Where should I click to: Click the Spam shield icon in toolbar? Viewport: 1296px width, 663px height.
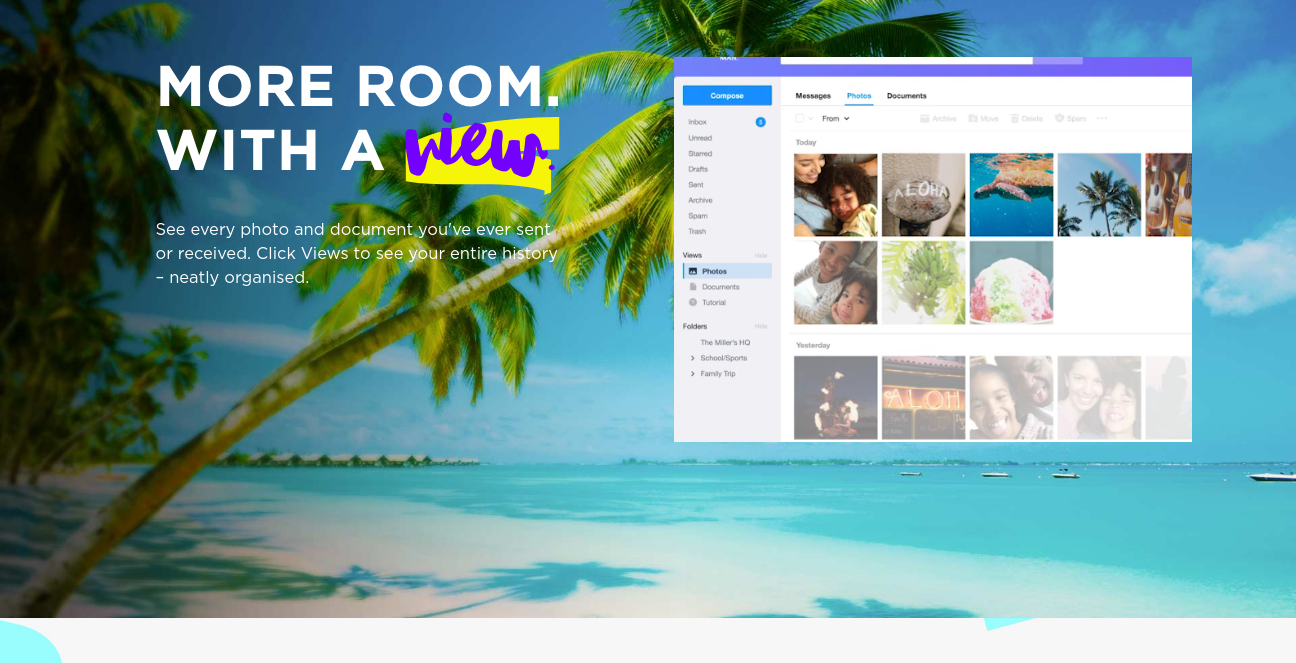pos(1059,118)
